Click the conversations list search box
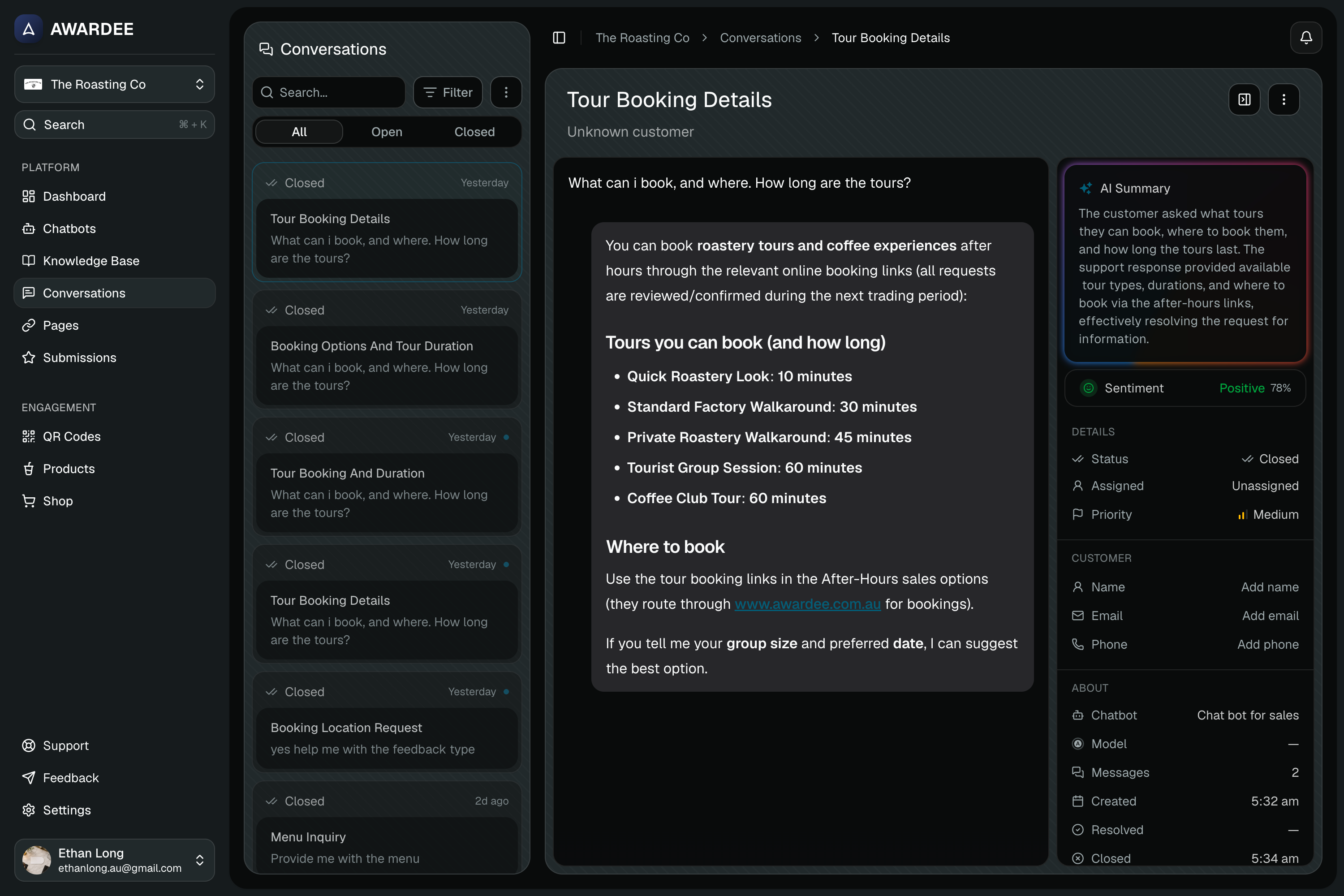The width and height of the screenshot is (1344, 896). (x=328, y=92)
